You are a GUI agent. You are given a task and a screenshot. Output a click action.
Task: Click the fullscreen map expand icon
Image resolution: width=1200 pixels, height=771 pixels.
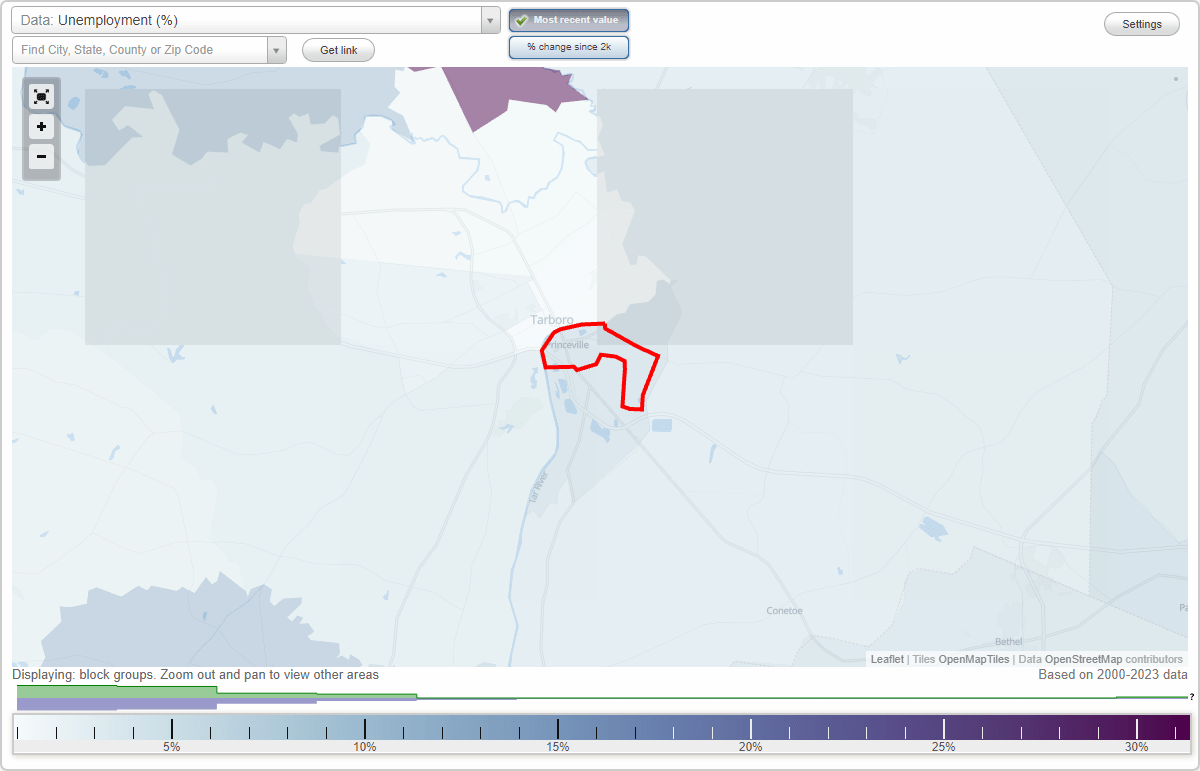tap(41, 96)
